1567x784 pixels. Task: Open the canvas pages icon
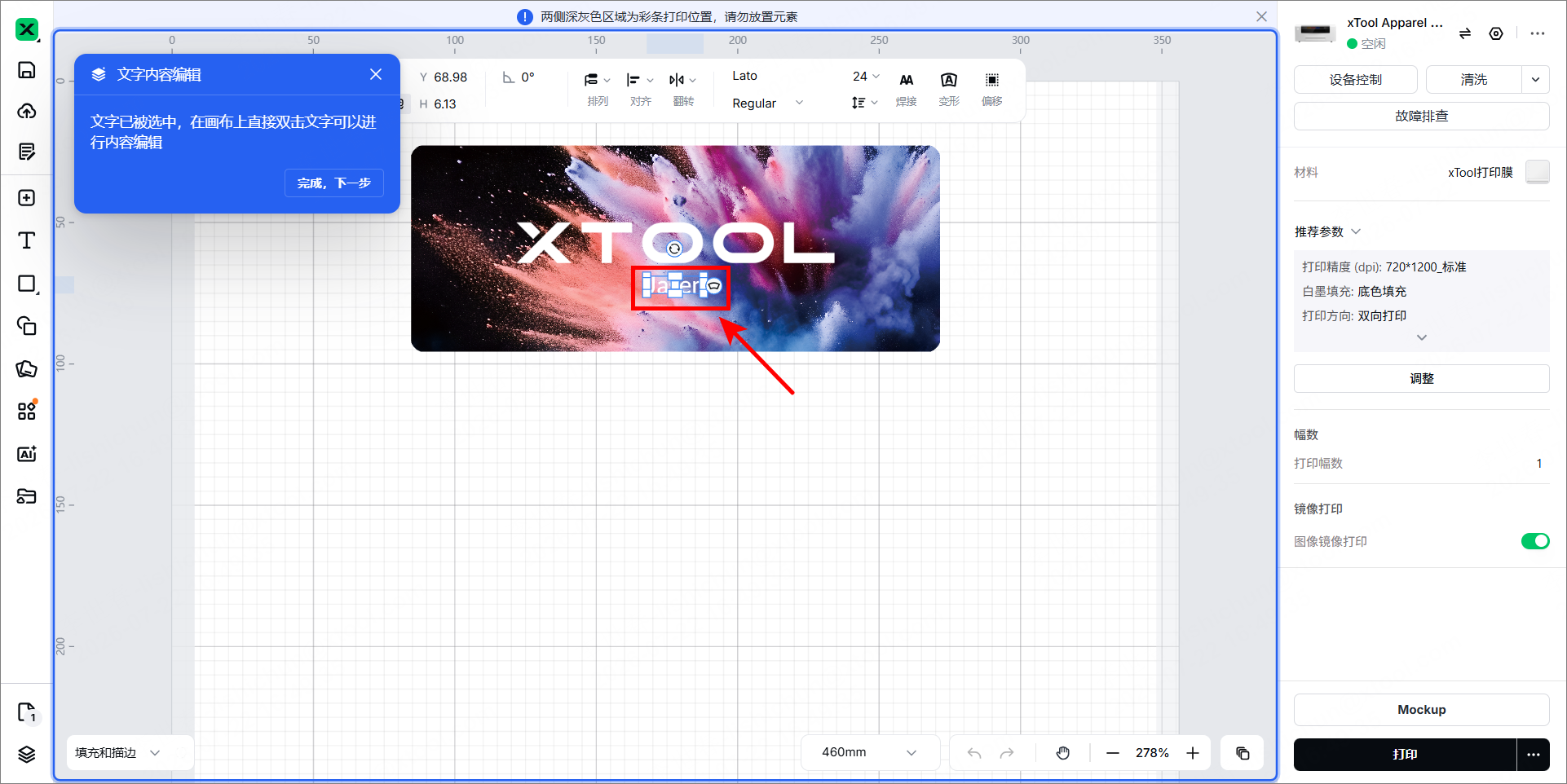coord(27,713)
